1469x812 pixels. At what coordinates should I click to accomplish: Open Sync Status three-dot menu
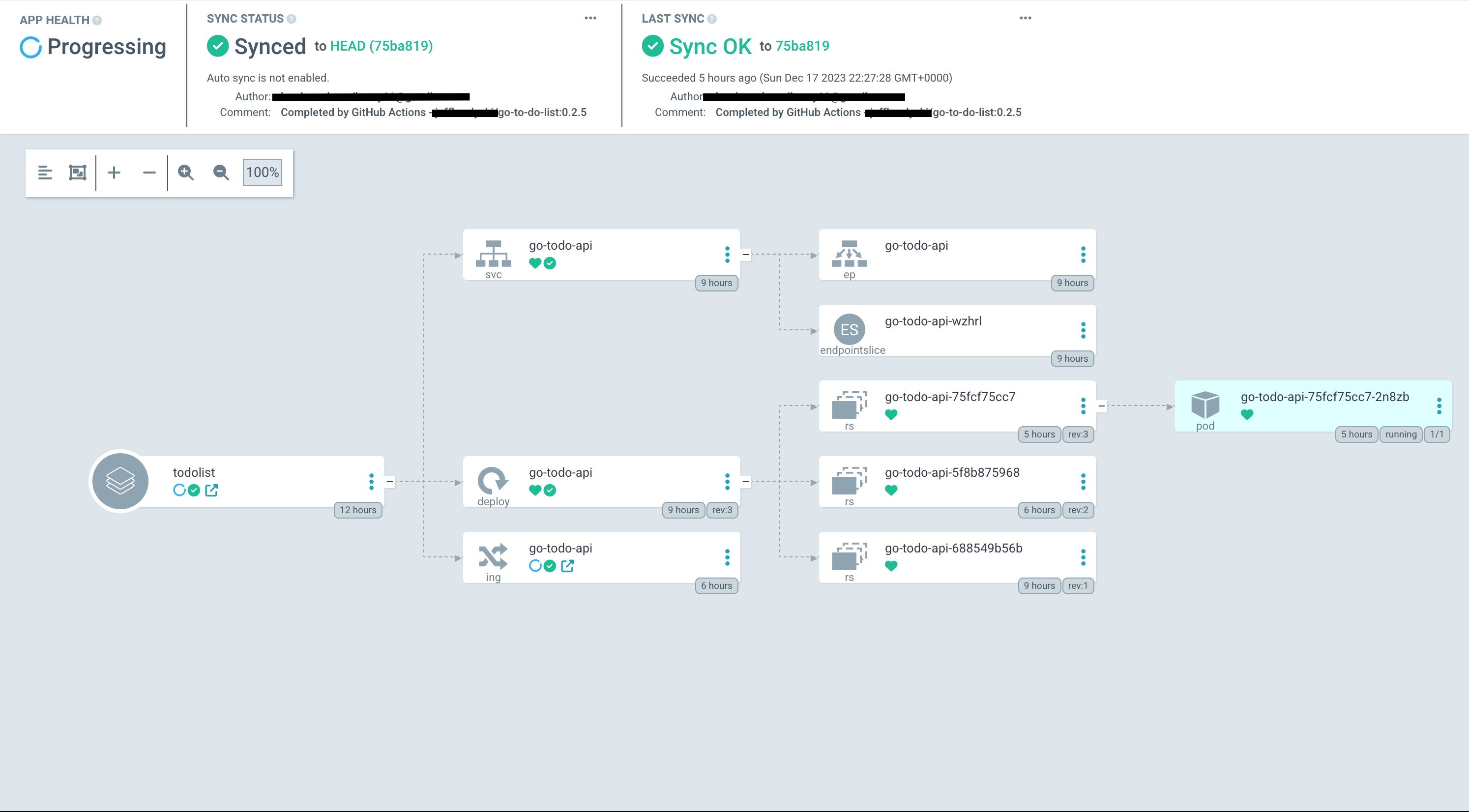point(590,18)
